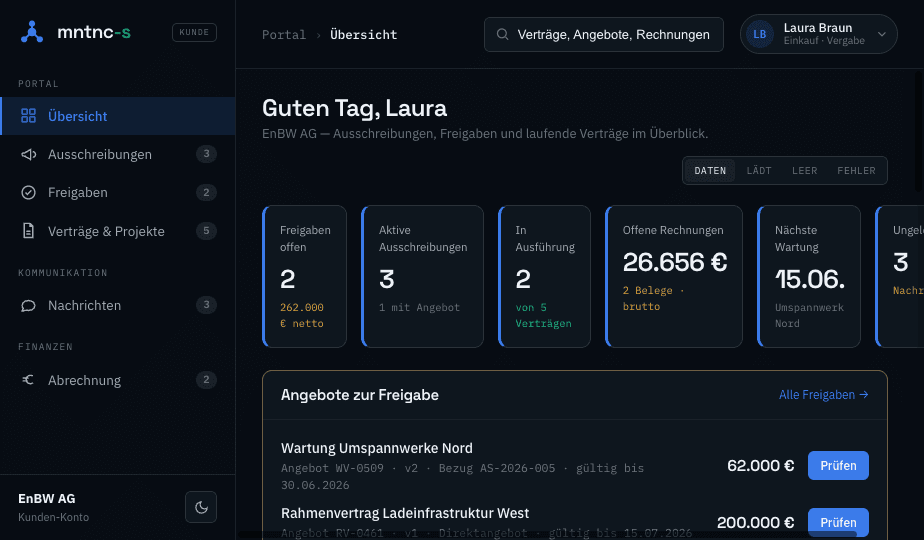The height and width of the screenshot is (540, 924).
Task: Click the Angebote zur Freigabe heading
Action: click(359, 394)
